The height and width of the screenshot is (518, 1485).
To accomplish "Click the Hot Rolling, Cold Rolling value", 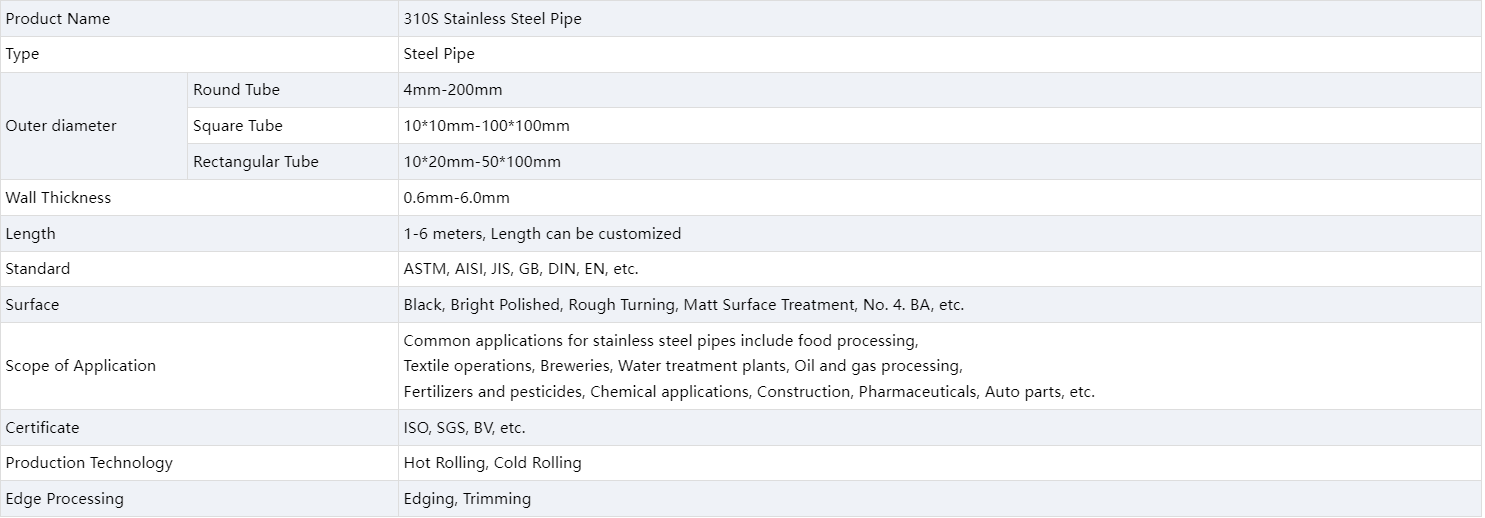I will pos(492,463).
